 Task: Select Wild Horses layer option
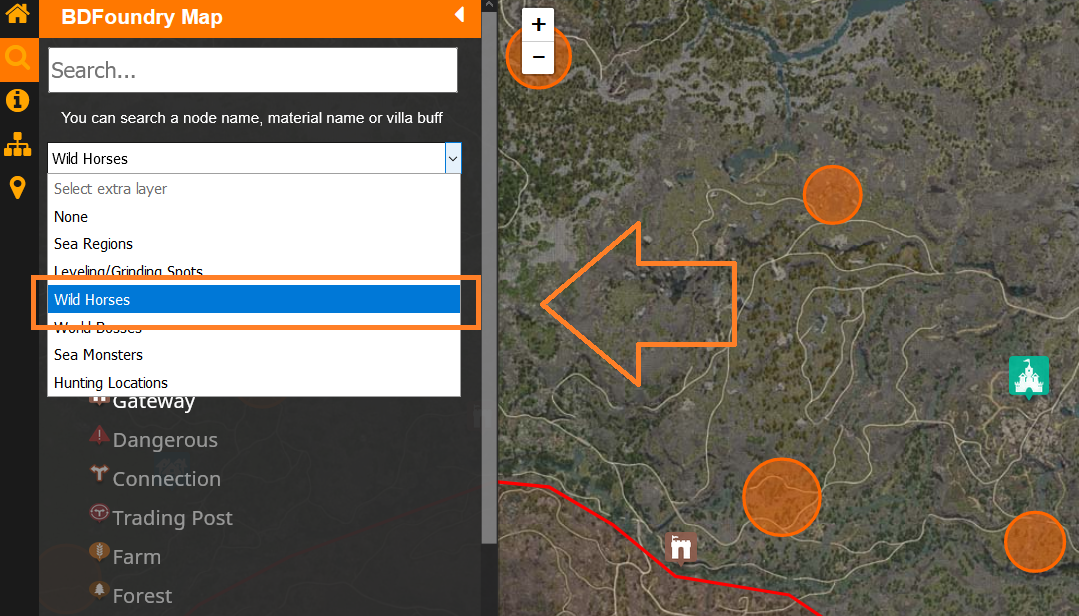coord(253,299)
